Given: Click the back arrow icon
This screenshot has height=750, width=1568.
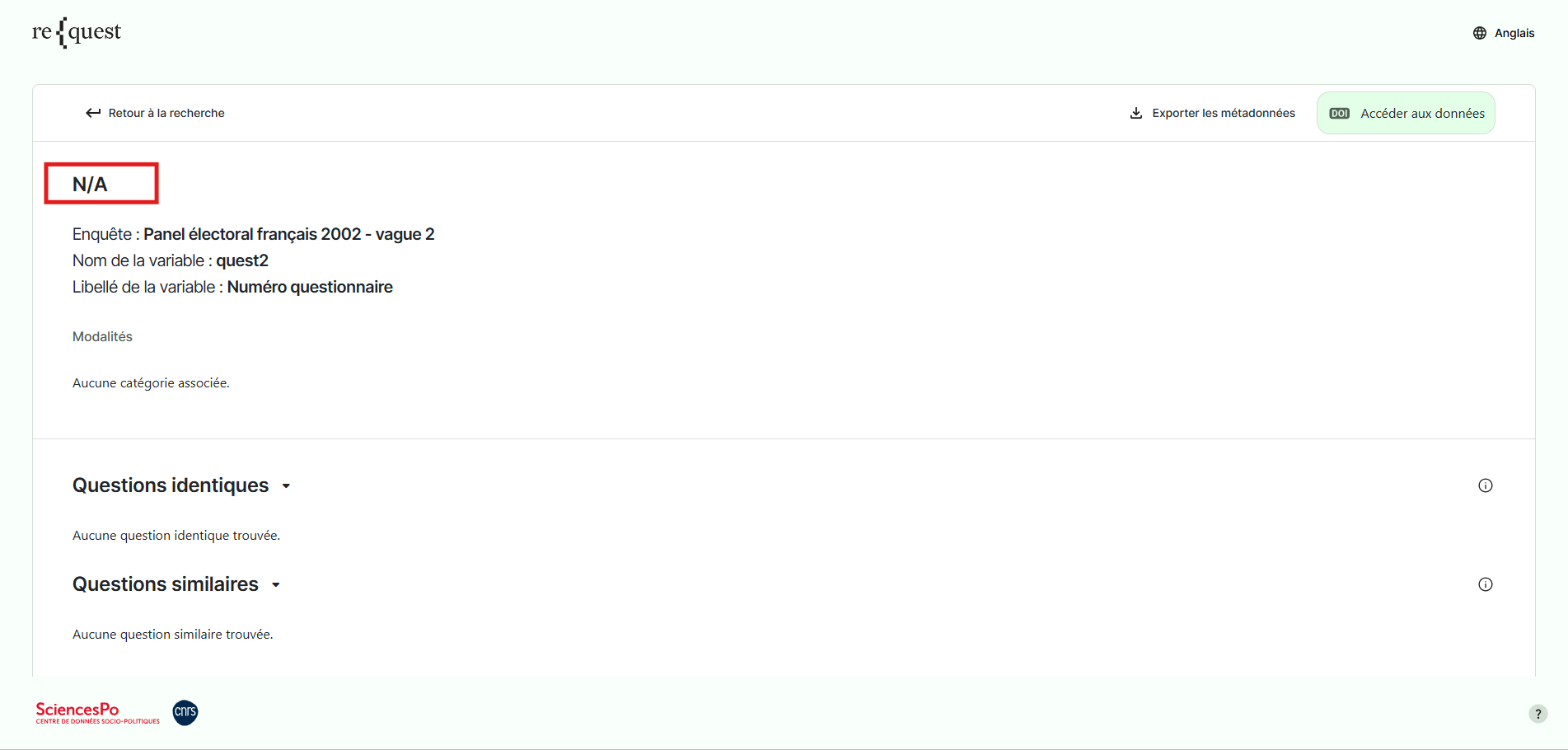Looking at the screenshot, I should click(x=93, y=113).
